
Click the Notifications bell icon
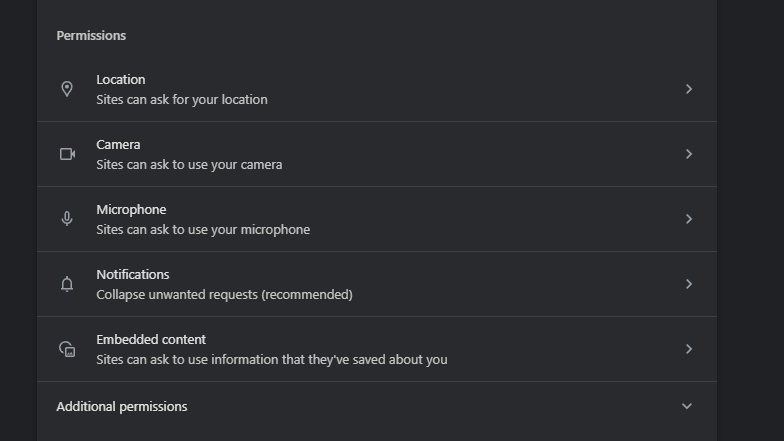[67, 284]
